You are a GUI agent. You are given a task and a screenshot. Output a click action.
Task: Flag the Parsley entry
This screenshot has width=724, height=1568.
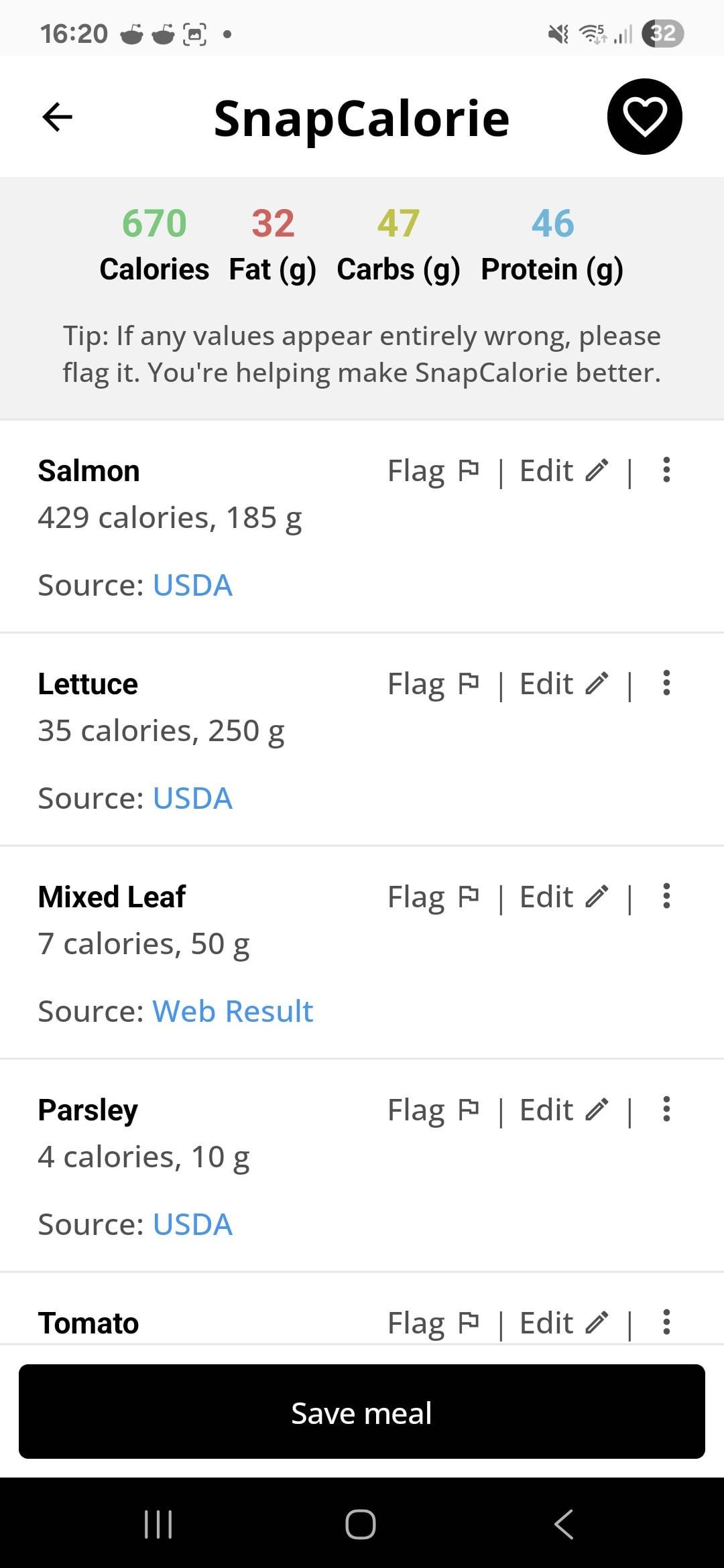point(433,1110)
